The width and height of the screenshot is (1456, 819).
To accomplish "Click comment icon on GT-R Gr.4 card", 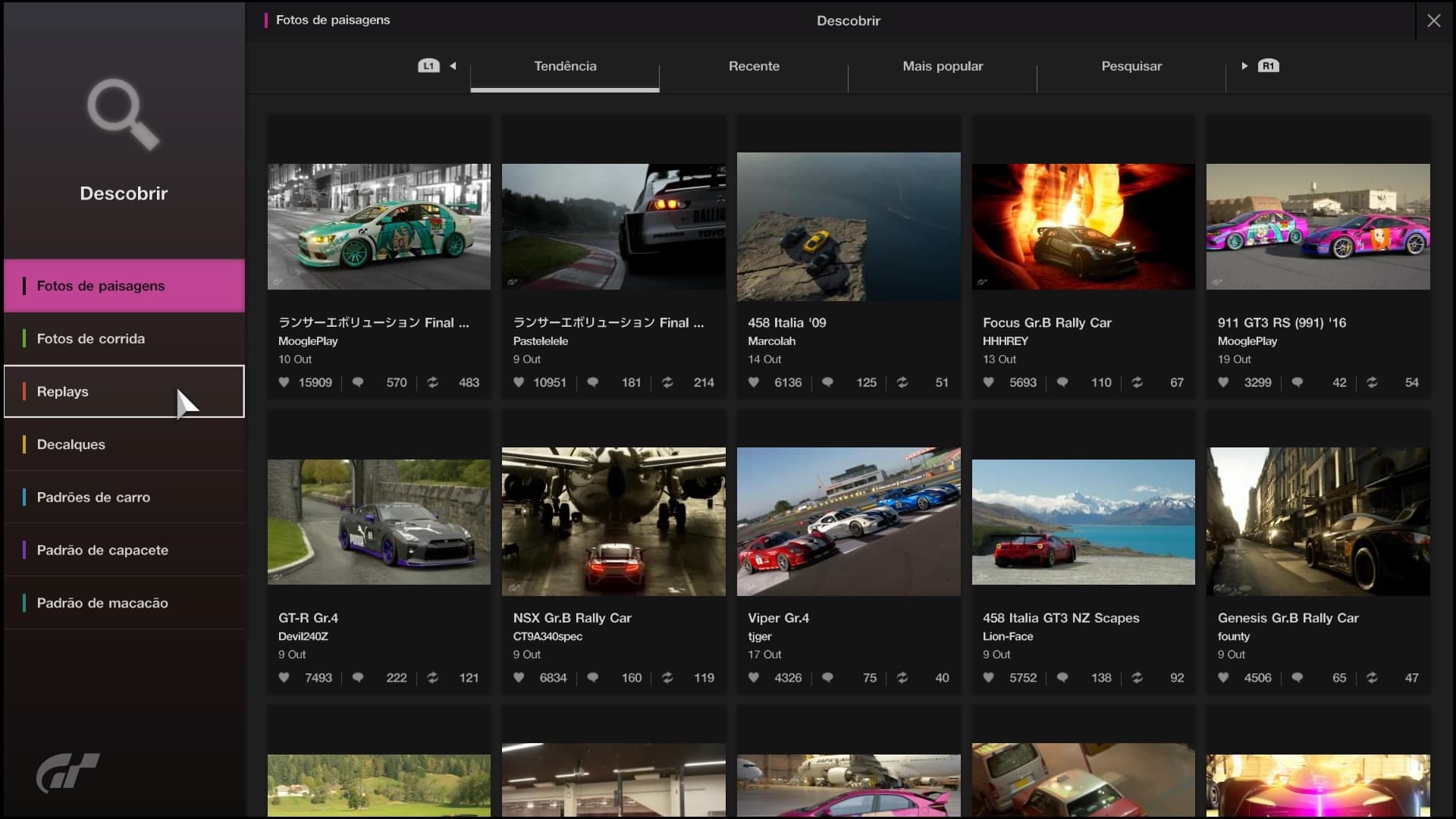I will click(358, 677).
